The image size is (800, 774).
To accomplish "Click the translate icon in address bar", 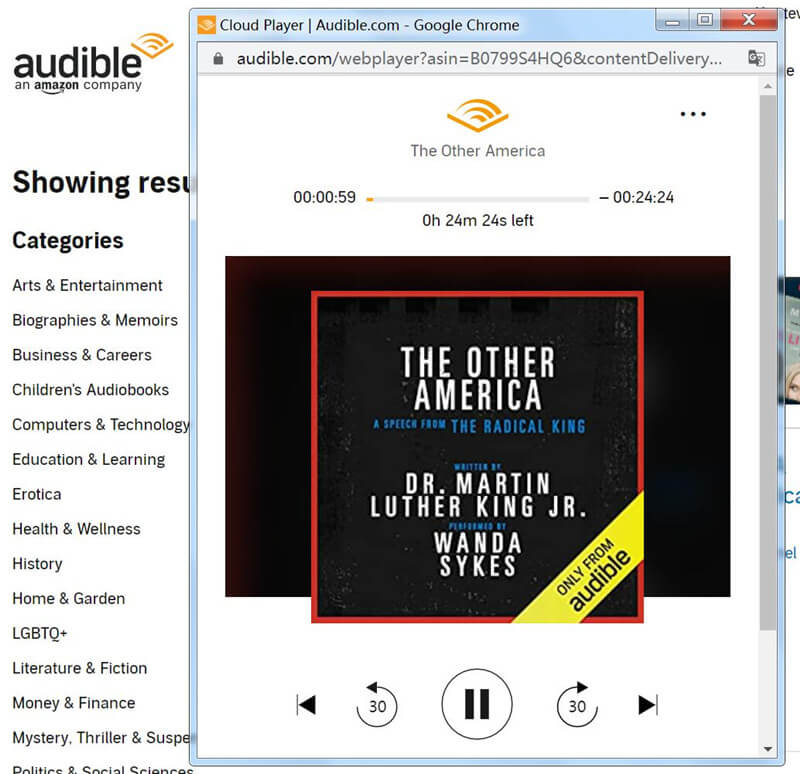I will 756,58.
